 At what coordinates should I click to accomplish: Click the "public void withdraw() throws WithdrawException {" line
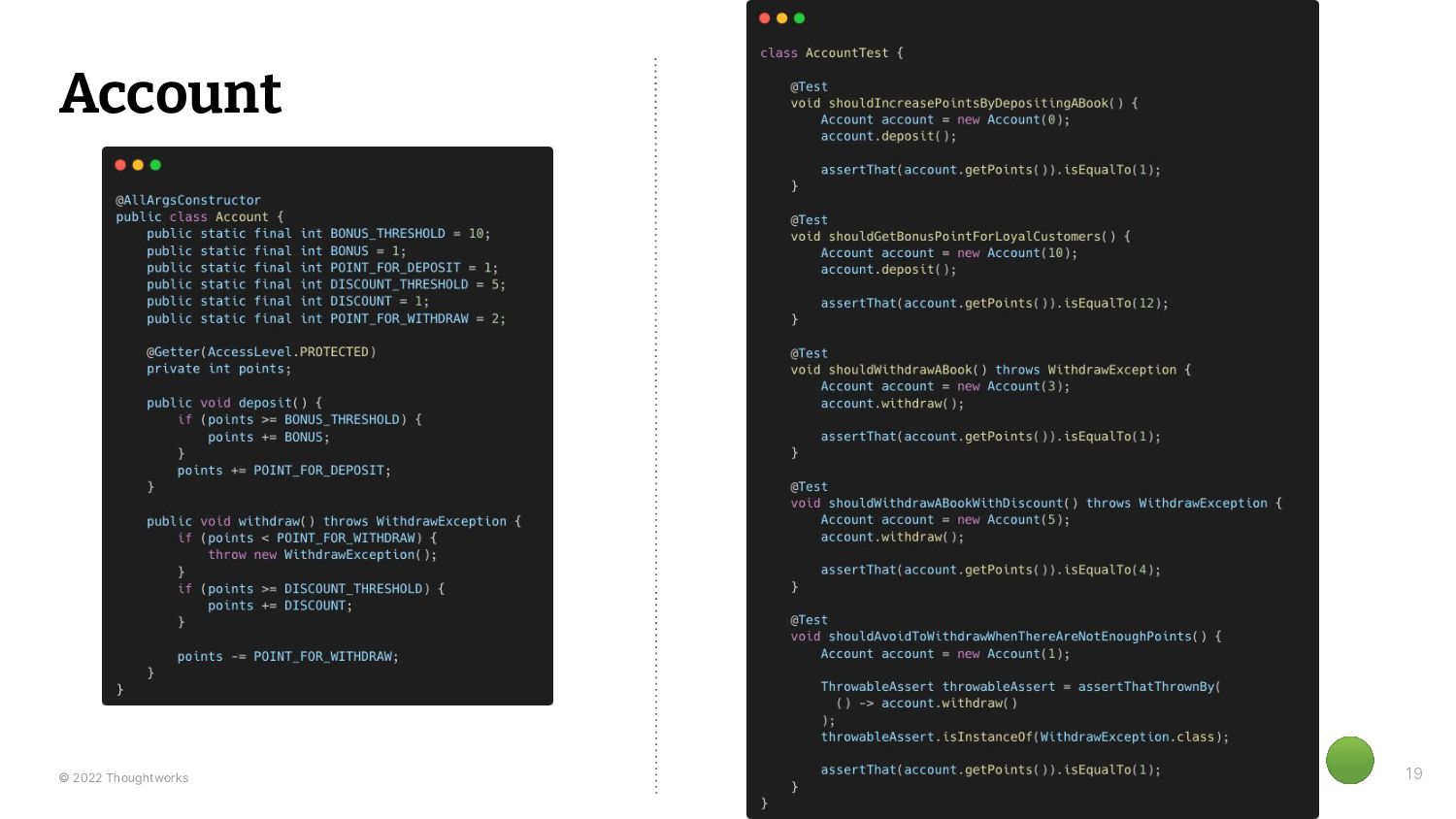334,521
